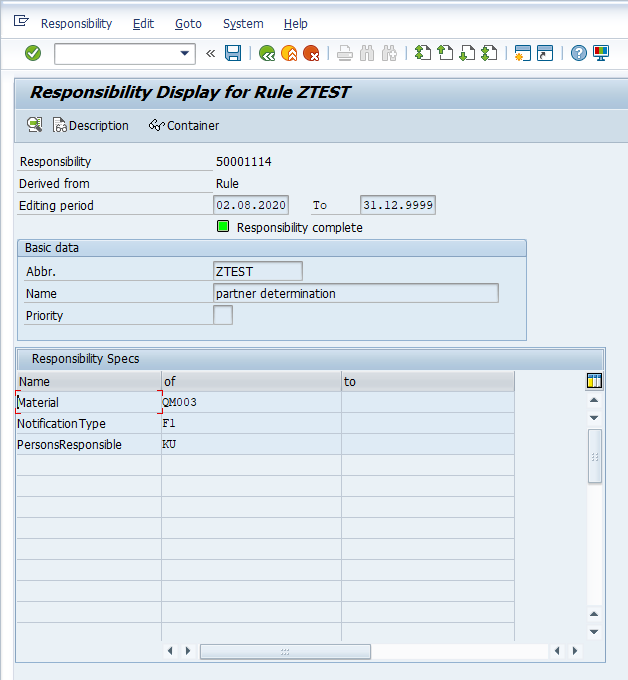Open the Help menu
This screenshot has height=680, width=628.
(296, 23)
